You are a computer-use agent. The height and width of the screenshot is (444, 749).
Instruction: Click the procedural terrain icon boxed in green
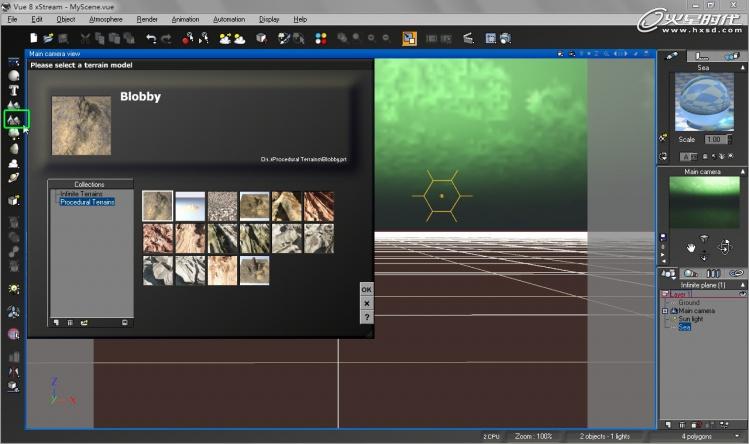(x=16, y=119)
